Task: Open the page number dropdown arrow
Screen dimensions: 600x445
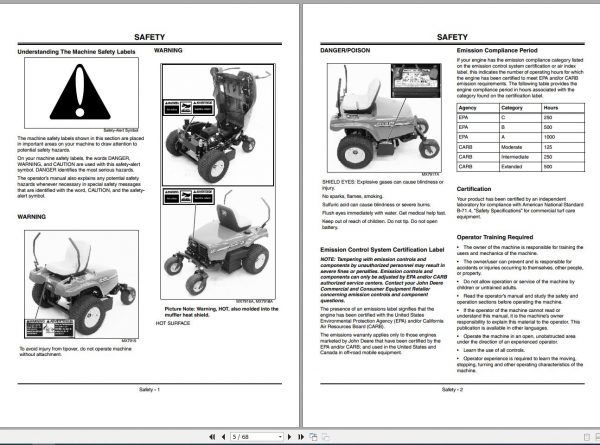Action: click(280, 437)
